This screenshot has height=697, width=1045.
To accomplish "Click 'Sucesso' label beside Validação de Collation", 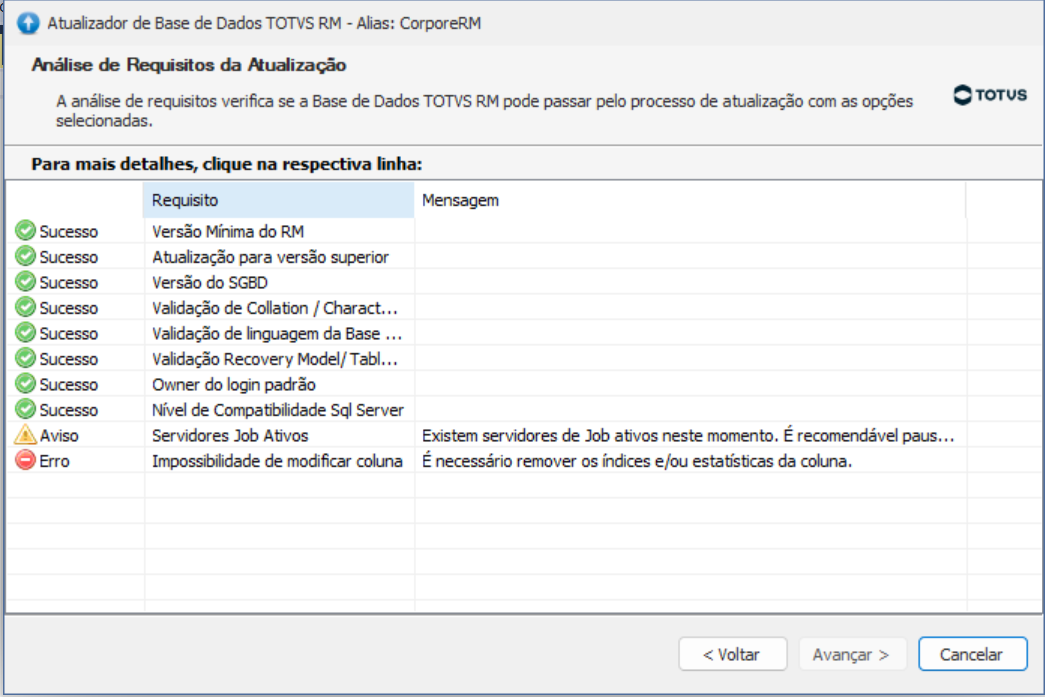I will pyautogui.click(x=69, y=308).
